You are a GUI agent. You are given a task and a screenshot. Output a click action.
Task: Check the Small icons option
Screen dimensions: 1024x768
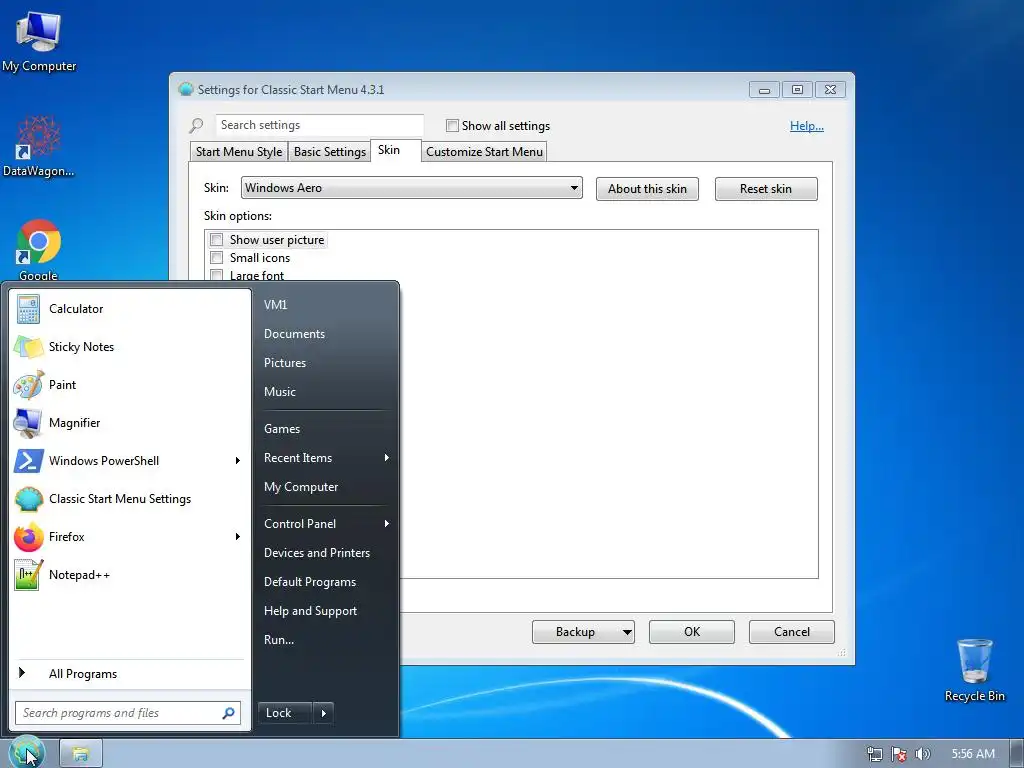coord(217,257)
